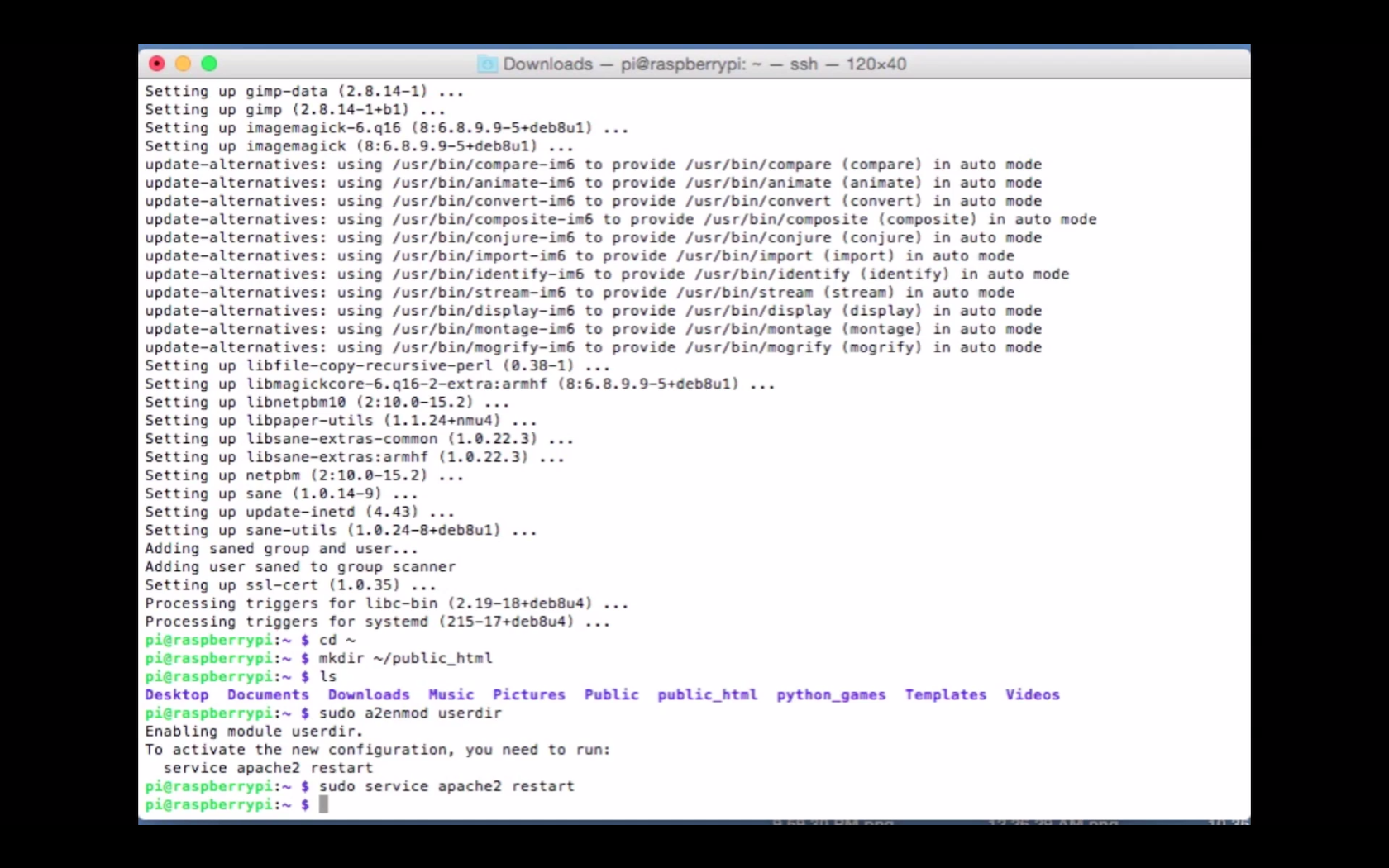
Task: Click the public_html directory name in ls output
Action: (x=708, y=694)
